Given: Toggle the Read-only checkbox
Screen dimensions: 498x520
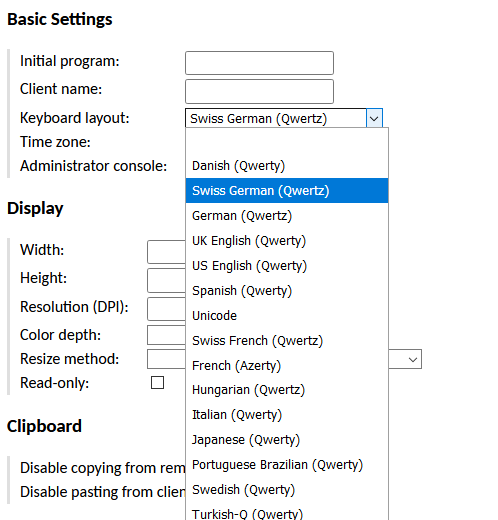Looking at the screenshot, I should click(157, 382).
